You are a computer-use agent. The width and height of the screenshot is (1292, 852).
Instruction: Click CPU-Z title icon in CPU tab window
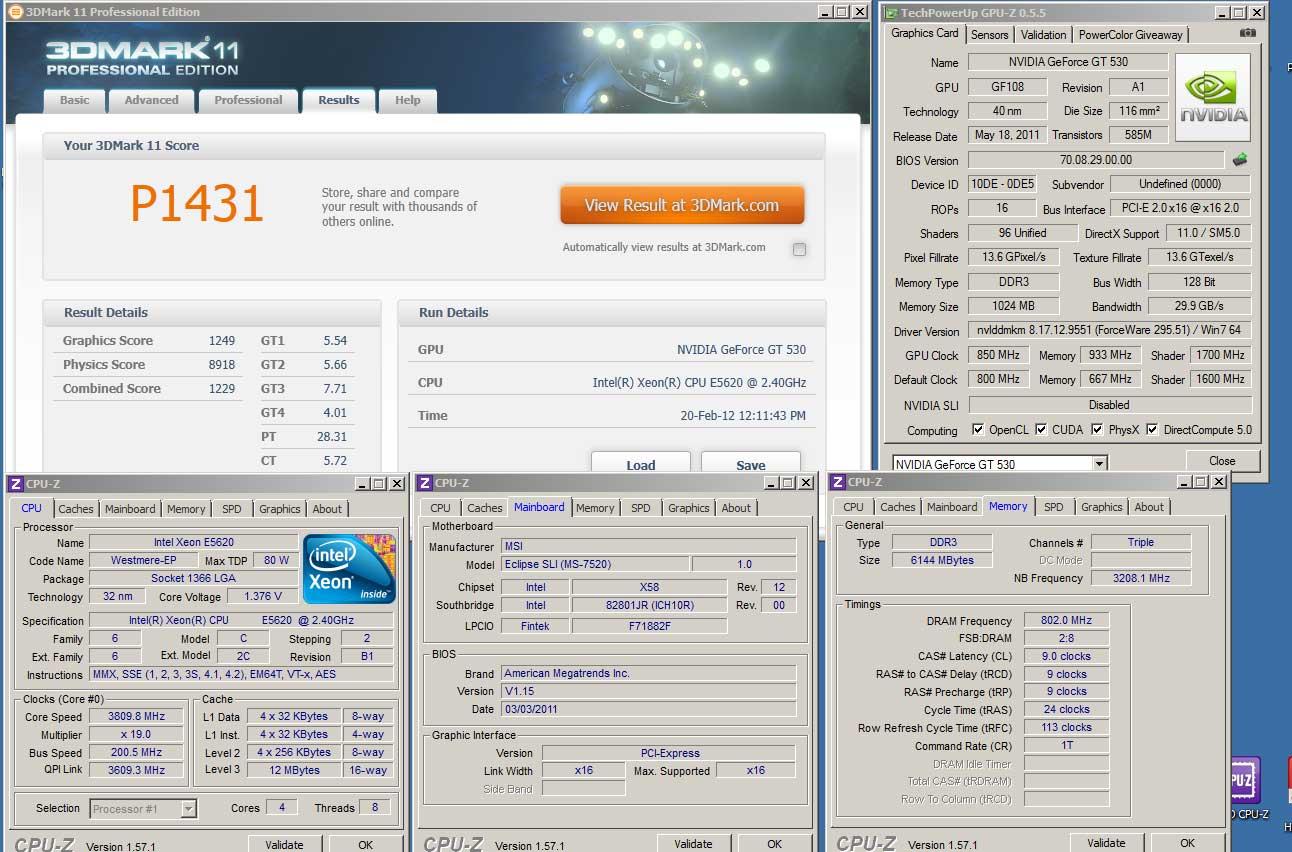click(x=15, y=484)
